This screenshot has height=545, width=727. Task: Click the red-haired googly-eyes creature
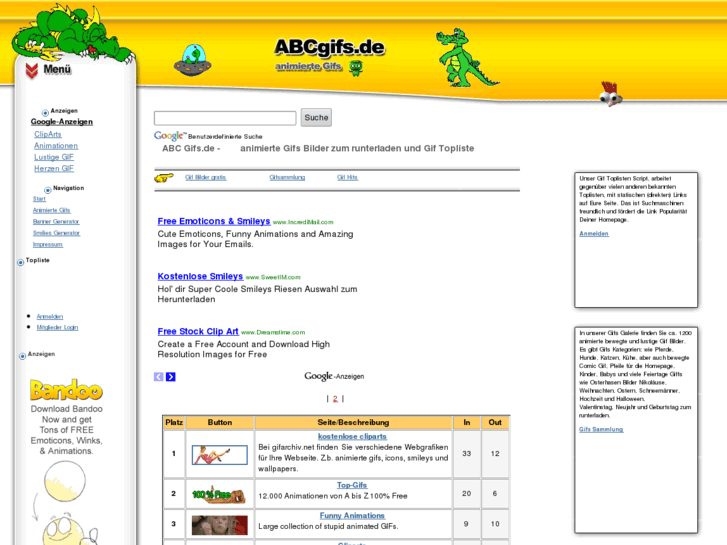tap(611, 94)
